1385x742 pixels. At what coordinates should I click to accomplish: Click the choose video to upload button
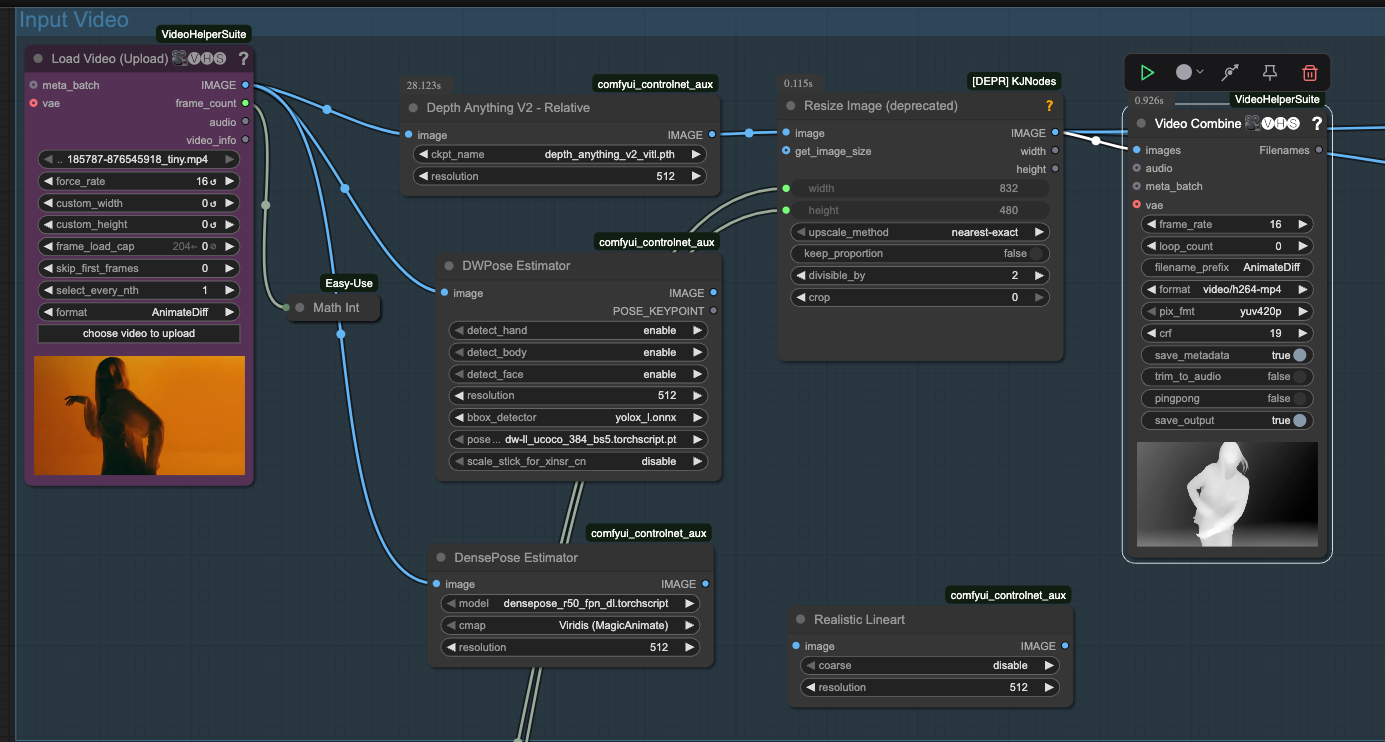pyautogui.click(x=139, y=334)
